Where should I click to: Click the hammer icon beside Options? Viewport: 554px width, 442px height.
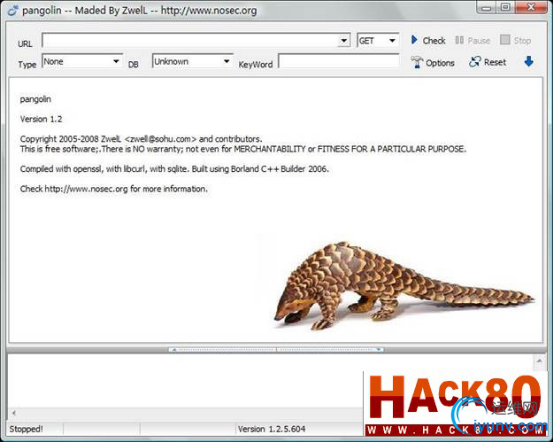[x=417, y=62]
